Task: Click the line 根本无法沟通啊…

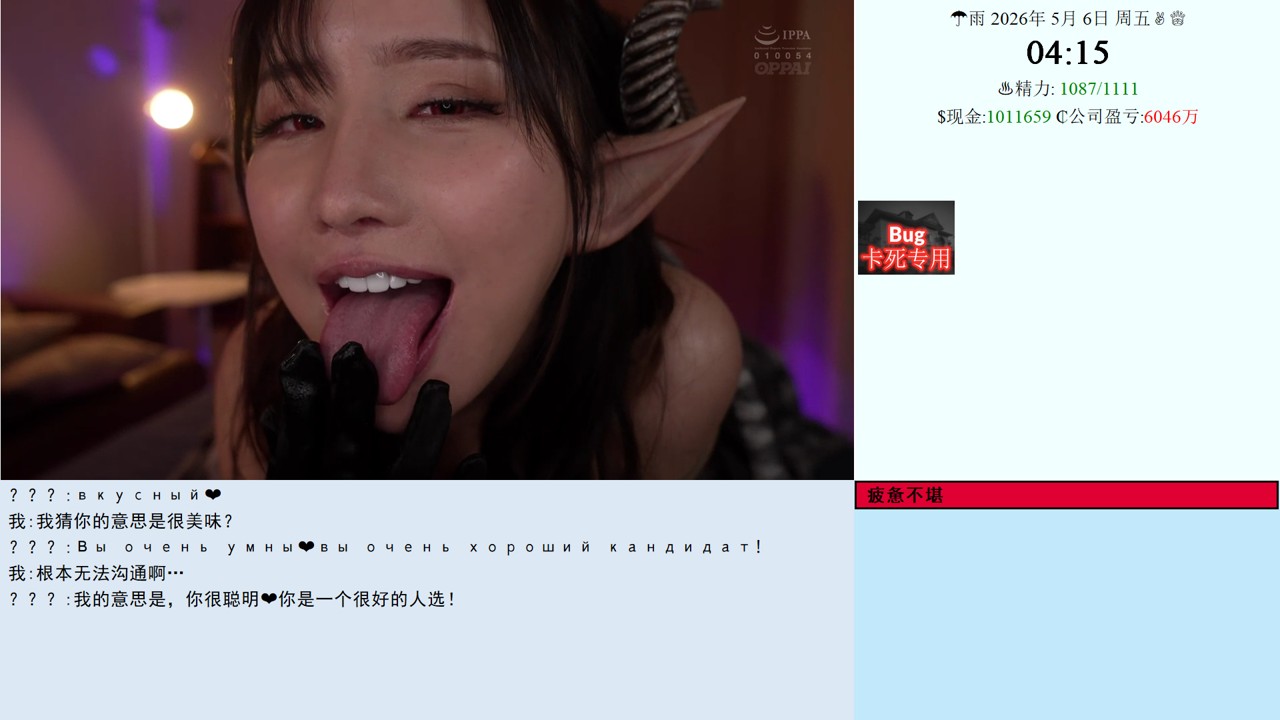Action: [x=97, y=573]
